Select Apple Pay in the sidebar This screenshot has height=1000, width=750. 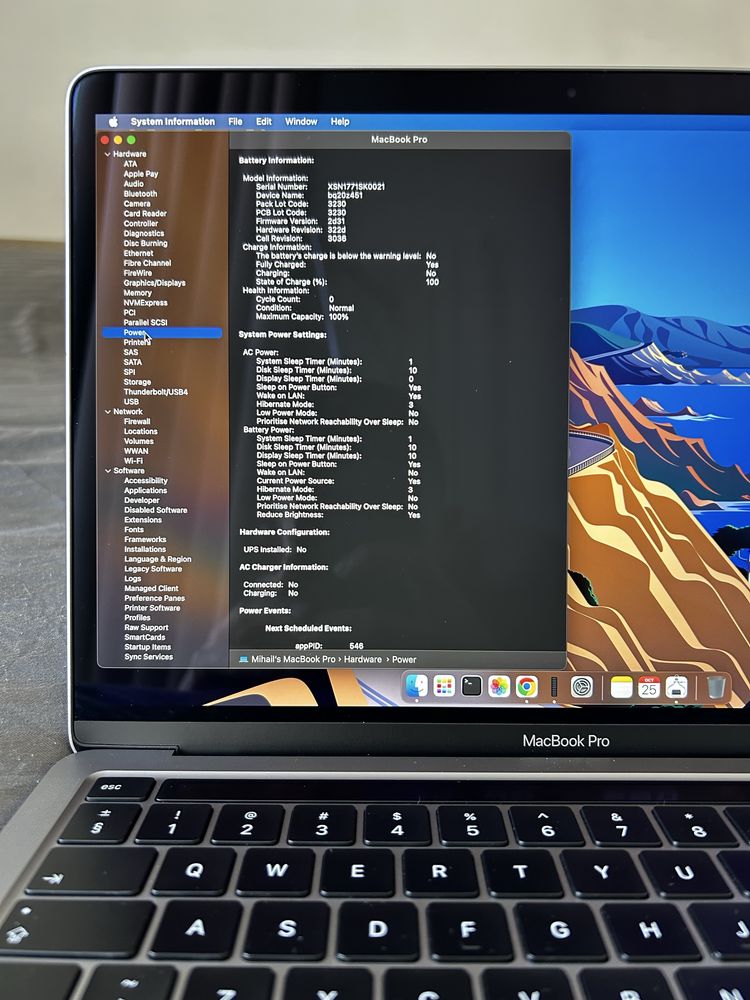141,173
